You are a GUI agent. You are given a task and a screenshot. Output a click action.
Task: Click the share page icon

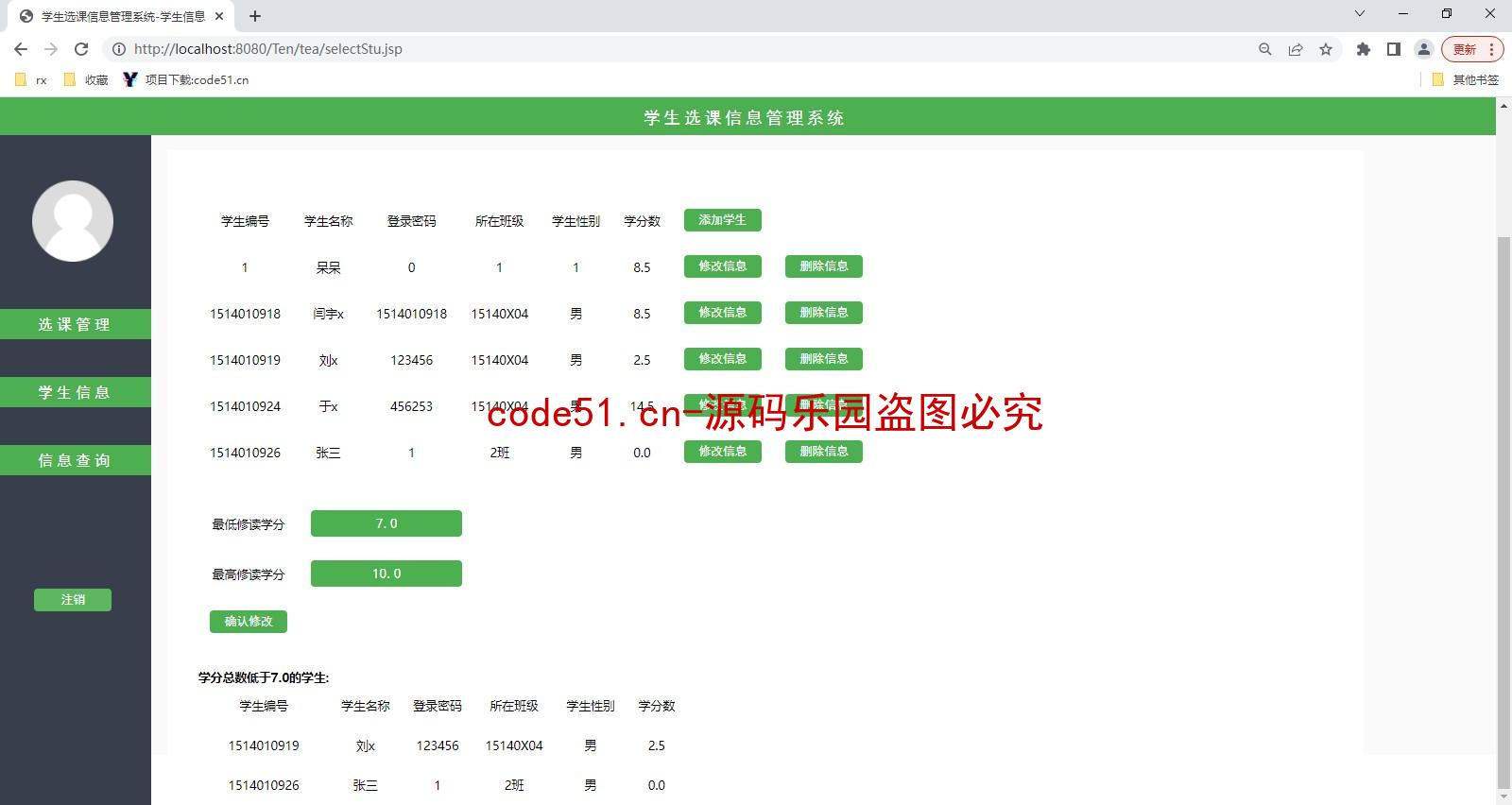point(1296,49)
